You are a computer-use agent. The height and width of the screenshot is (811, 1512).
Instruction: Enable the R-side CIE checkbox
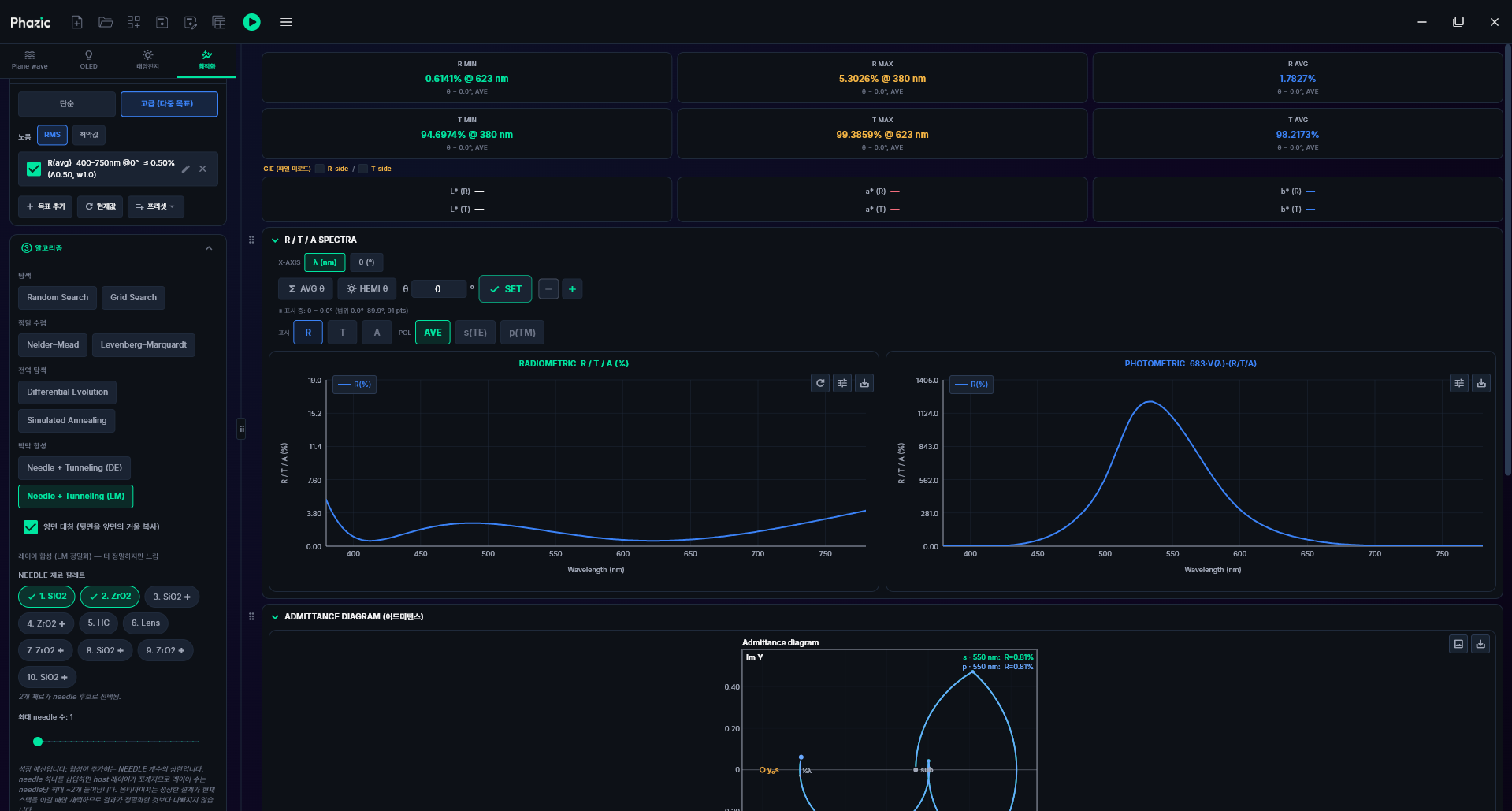[x=320, y=169]
